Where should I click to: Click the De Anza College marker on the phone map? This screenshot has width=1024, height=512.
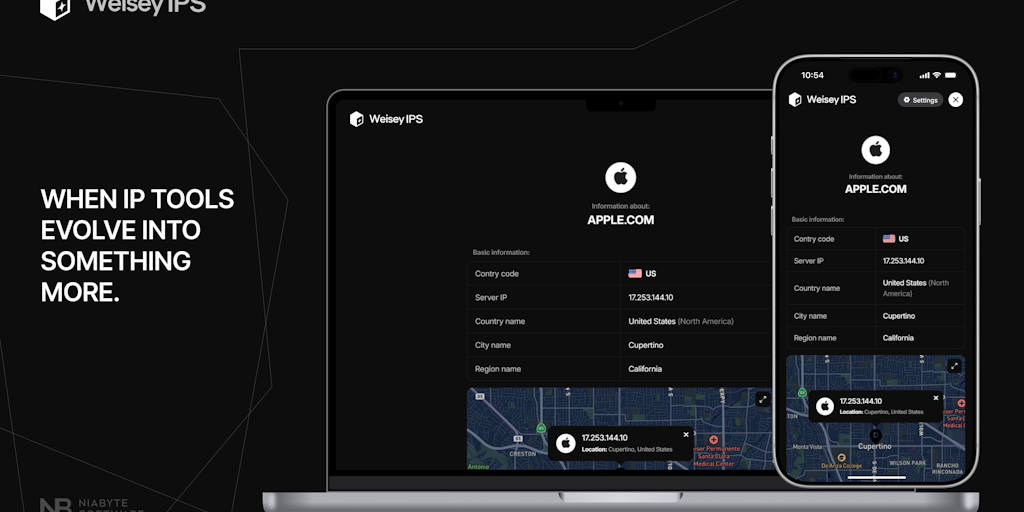[842, 458]
